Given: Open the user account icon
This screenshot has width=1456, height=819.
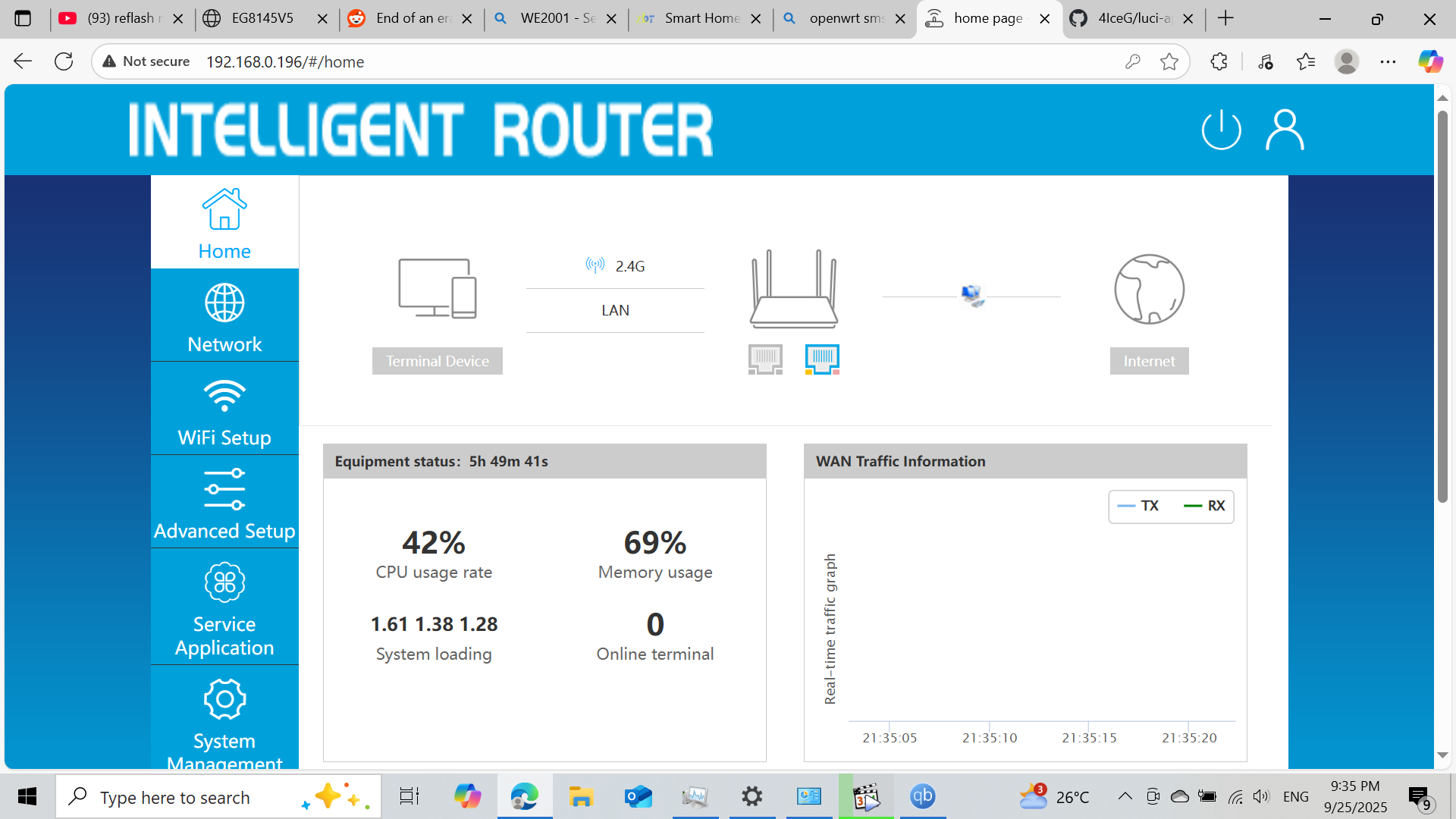Looking at the screenshot, I should click(x=1284, y=130).
